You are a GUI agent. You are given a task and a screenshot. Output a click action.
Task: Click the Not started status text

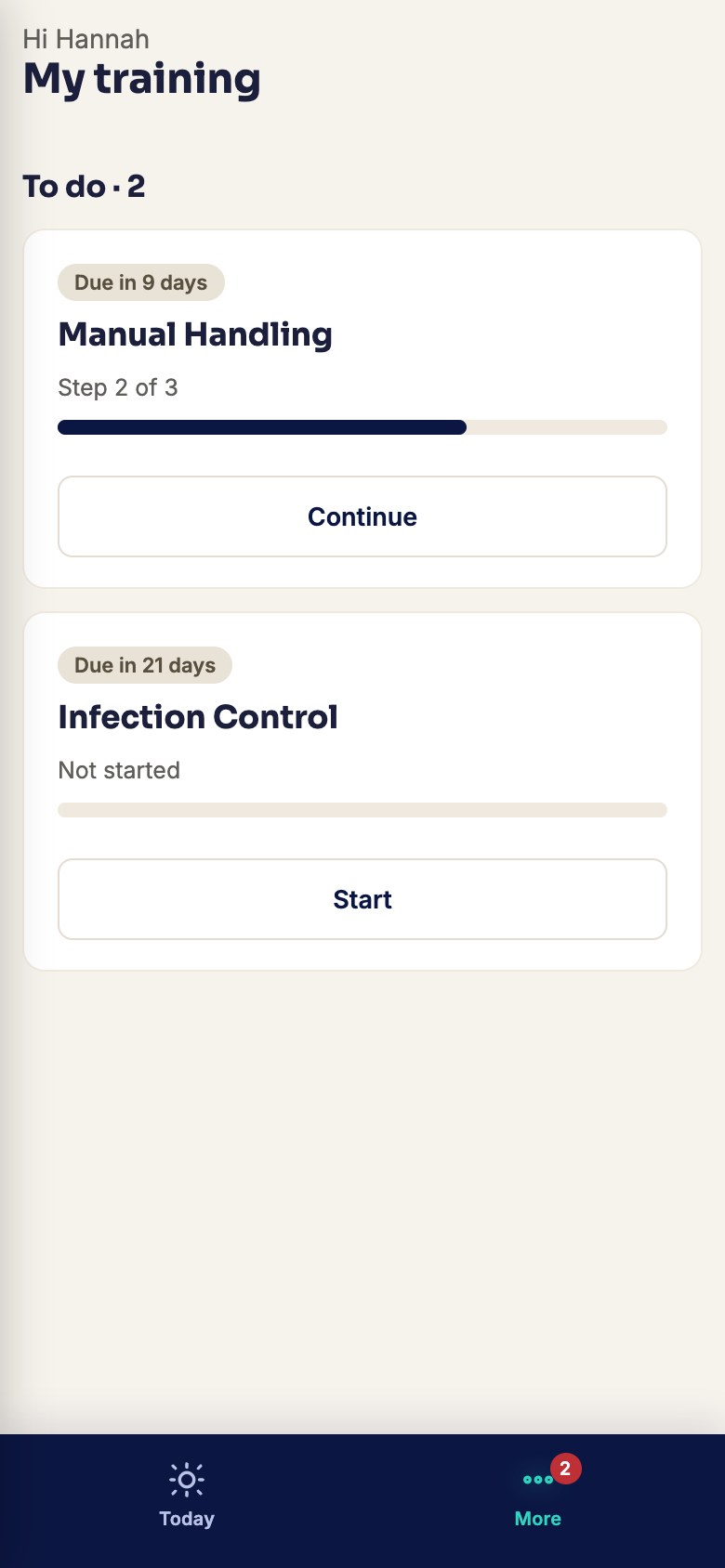pyautogui.click(x=119, y=770)
